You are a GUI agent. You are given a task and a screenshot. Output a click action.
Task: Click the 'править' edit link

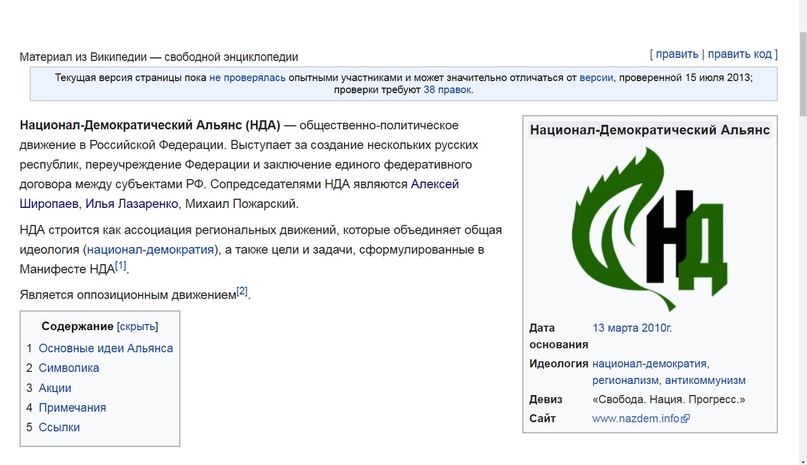676,54
